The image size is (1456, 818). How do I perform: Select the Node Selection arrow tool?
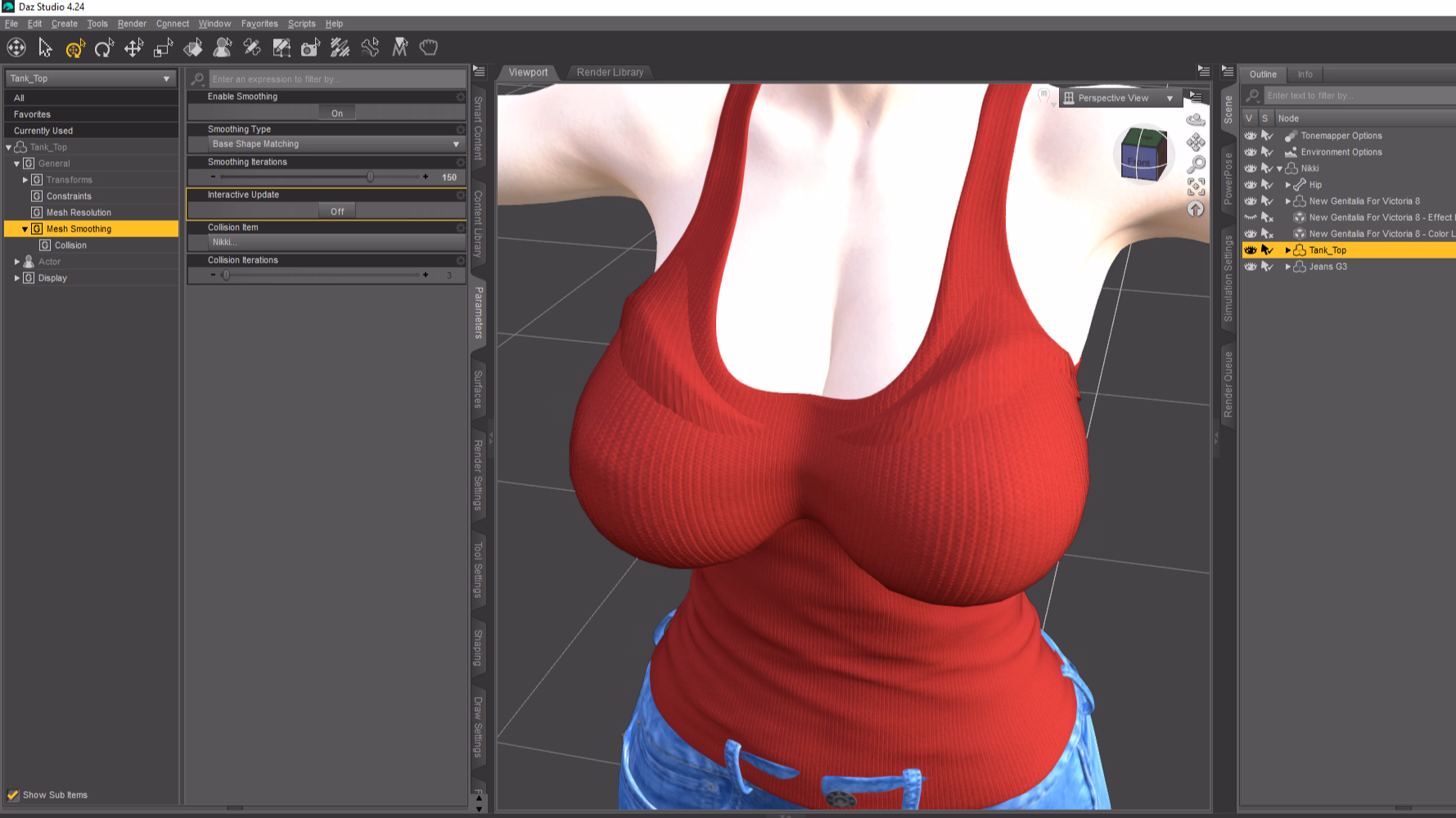pyautogui.click(x=45, y=48)
